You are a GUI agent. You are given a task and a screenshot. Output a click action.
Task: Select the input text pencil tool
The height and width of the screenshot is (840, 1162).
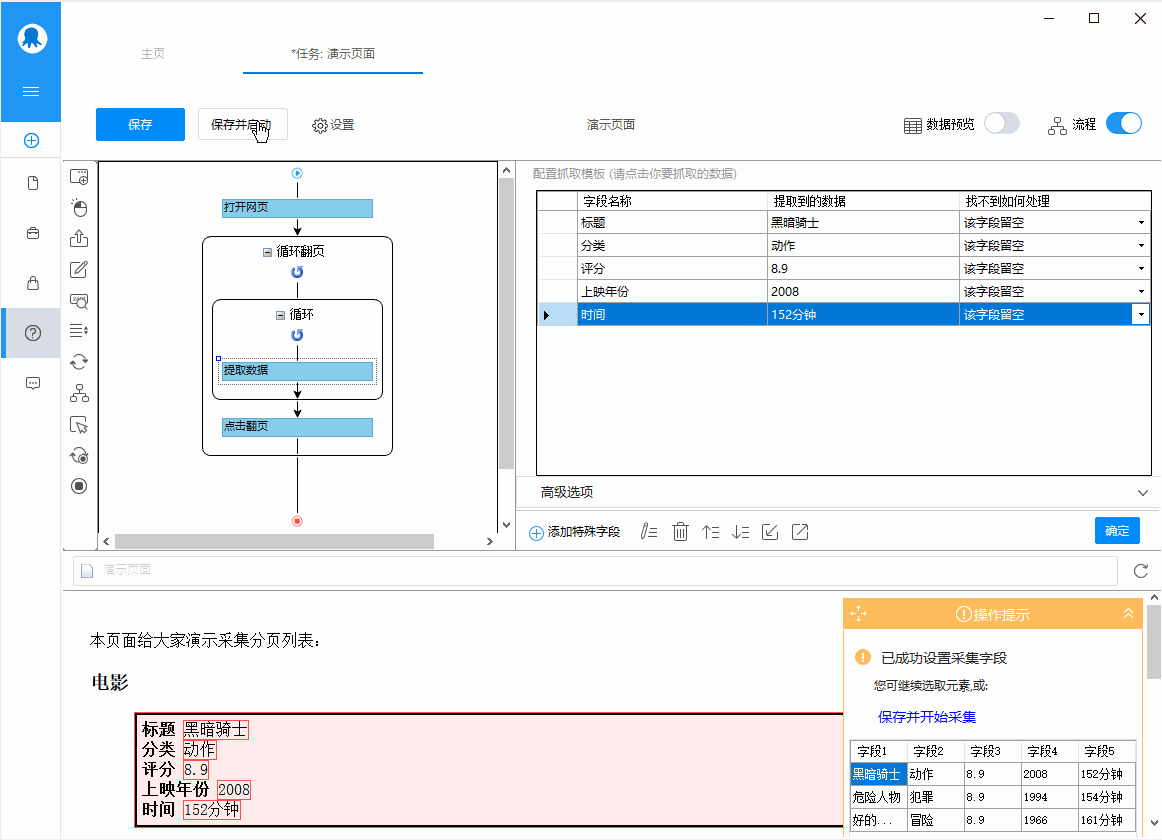[79, 269]
